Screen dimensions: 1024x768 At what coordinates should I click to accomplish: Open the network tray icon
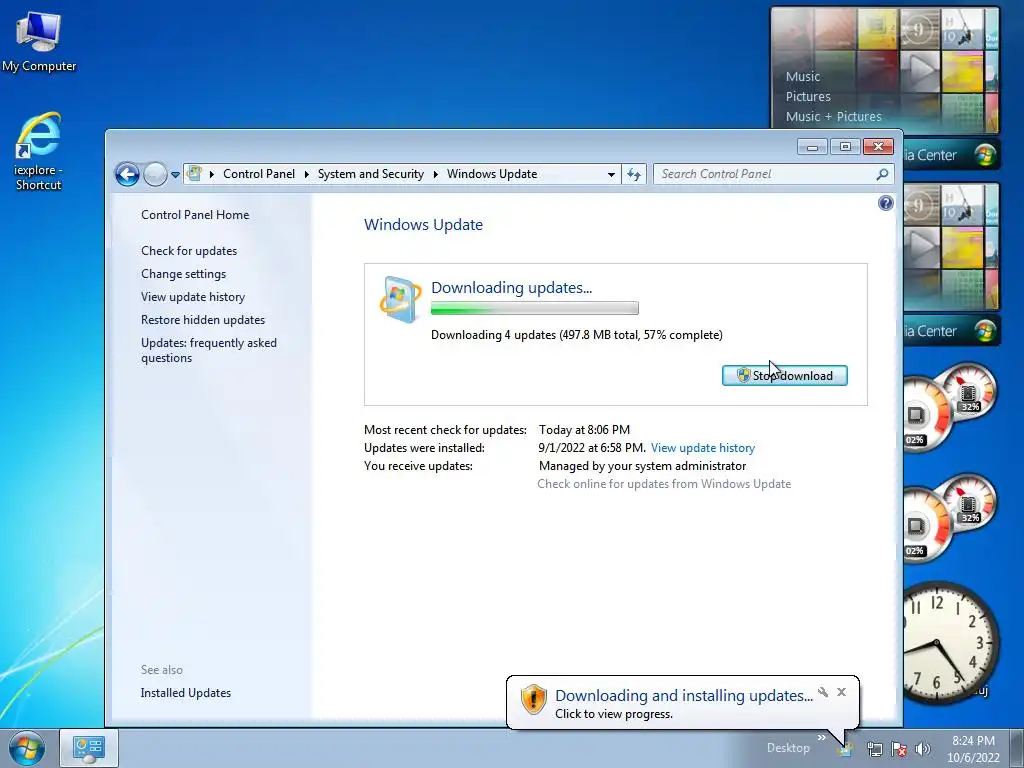[874, 749]
